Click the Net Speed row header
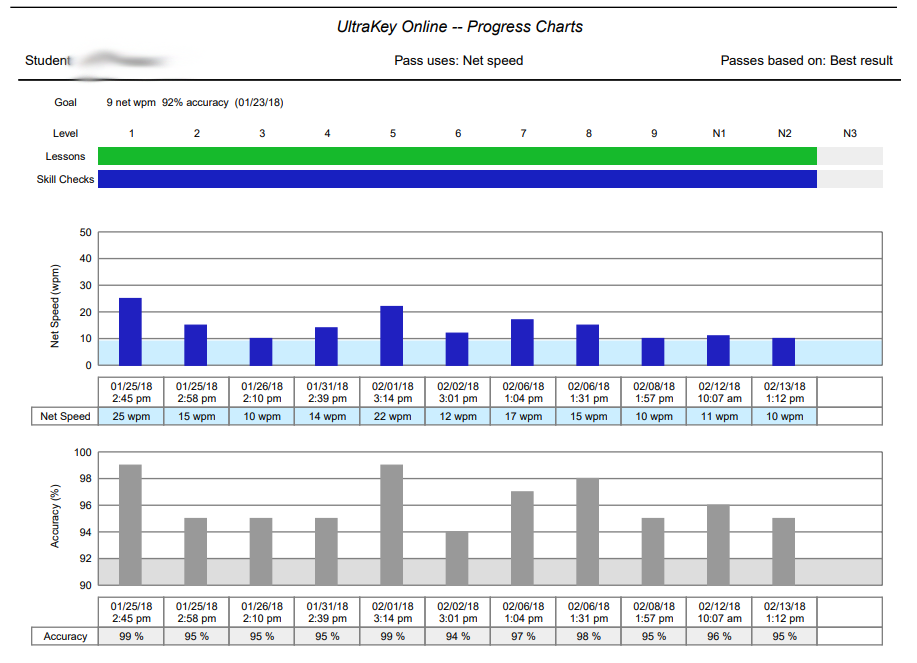917x663 pixels. [x=65, y=416]
